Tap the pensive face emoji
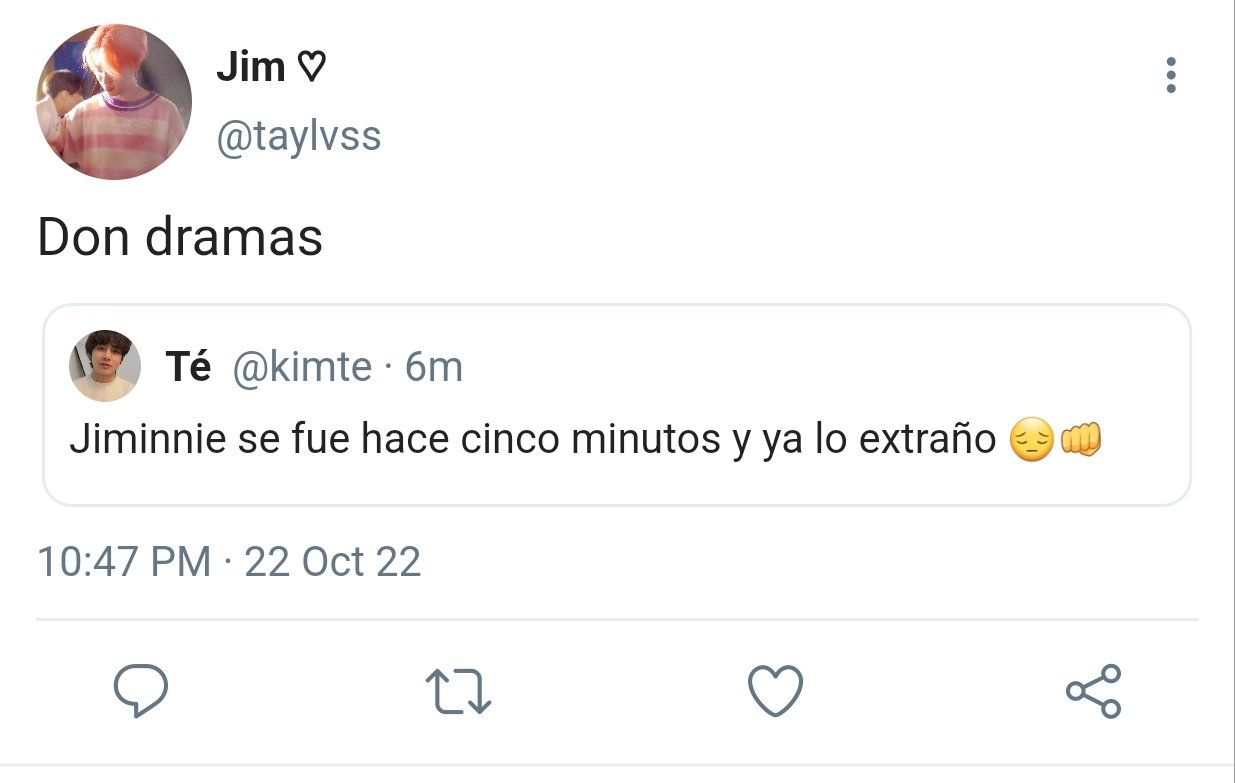Viewport: 1235px width, 783px height. [x=1032, y=441]
